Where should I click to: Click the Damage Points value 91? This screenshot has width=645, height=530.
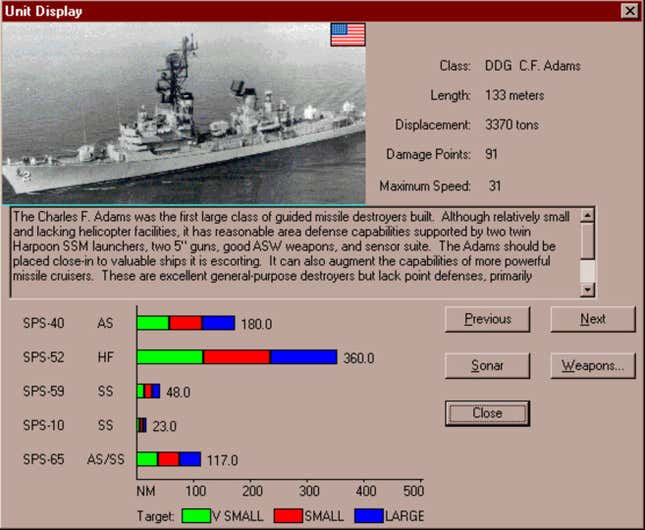click(491, 154)
